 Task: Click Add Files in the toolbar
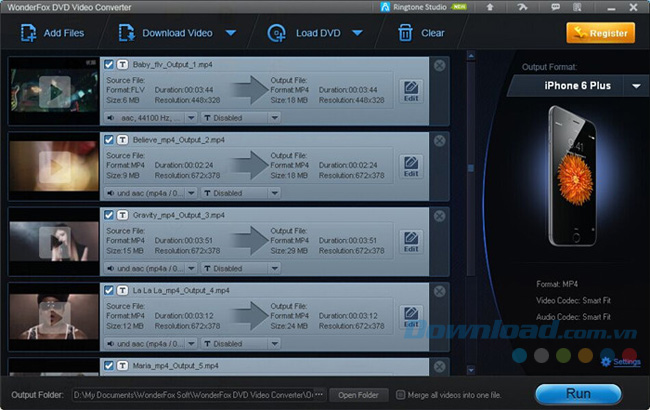coord(52,33)
